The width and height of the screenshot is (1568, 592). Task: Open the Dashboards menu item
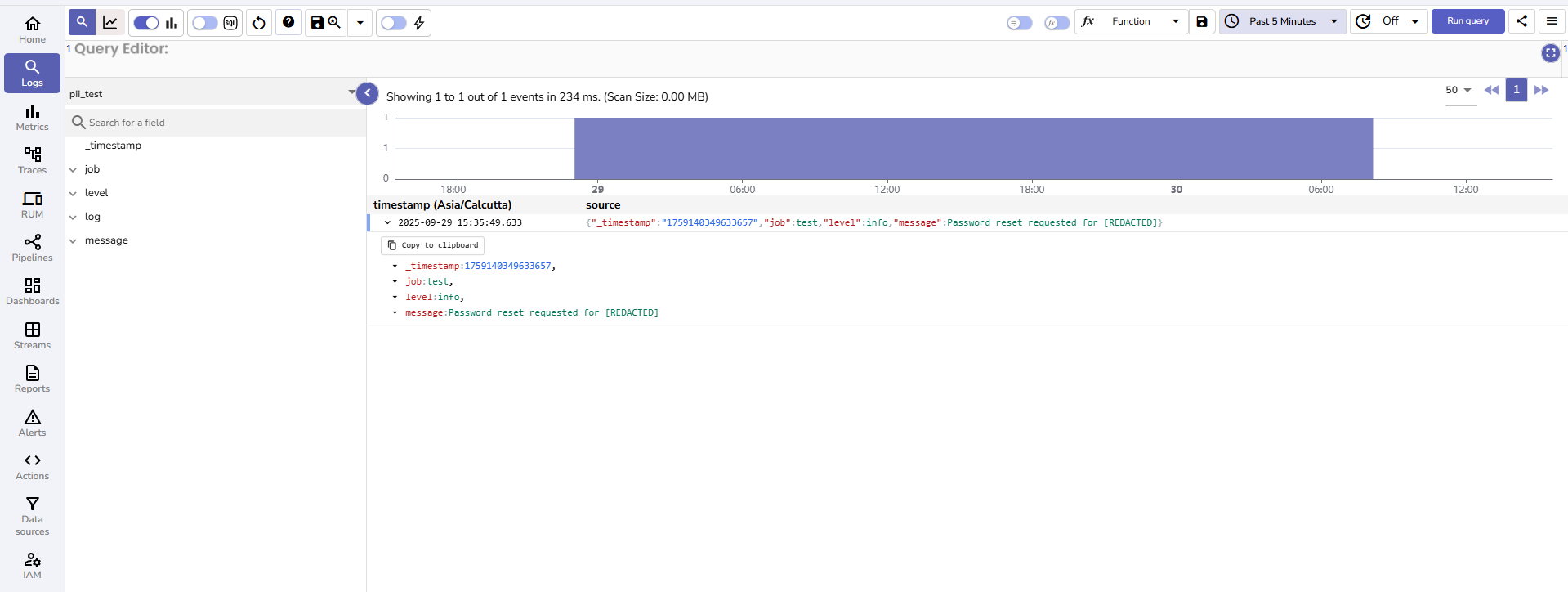point(32,292)
